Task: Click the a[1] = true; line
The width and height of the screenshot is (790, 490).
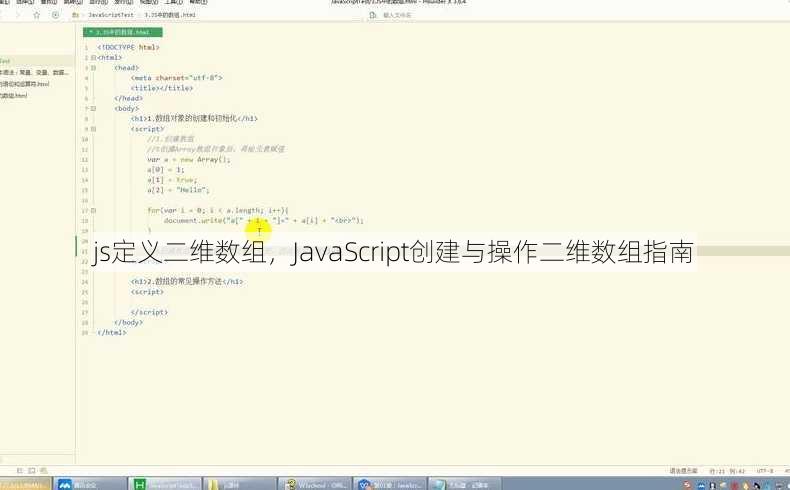Action: coord(172,180)
